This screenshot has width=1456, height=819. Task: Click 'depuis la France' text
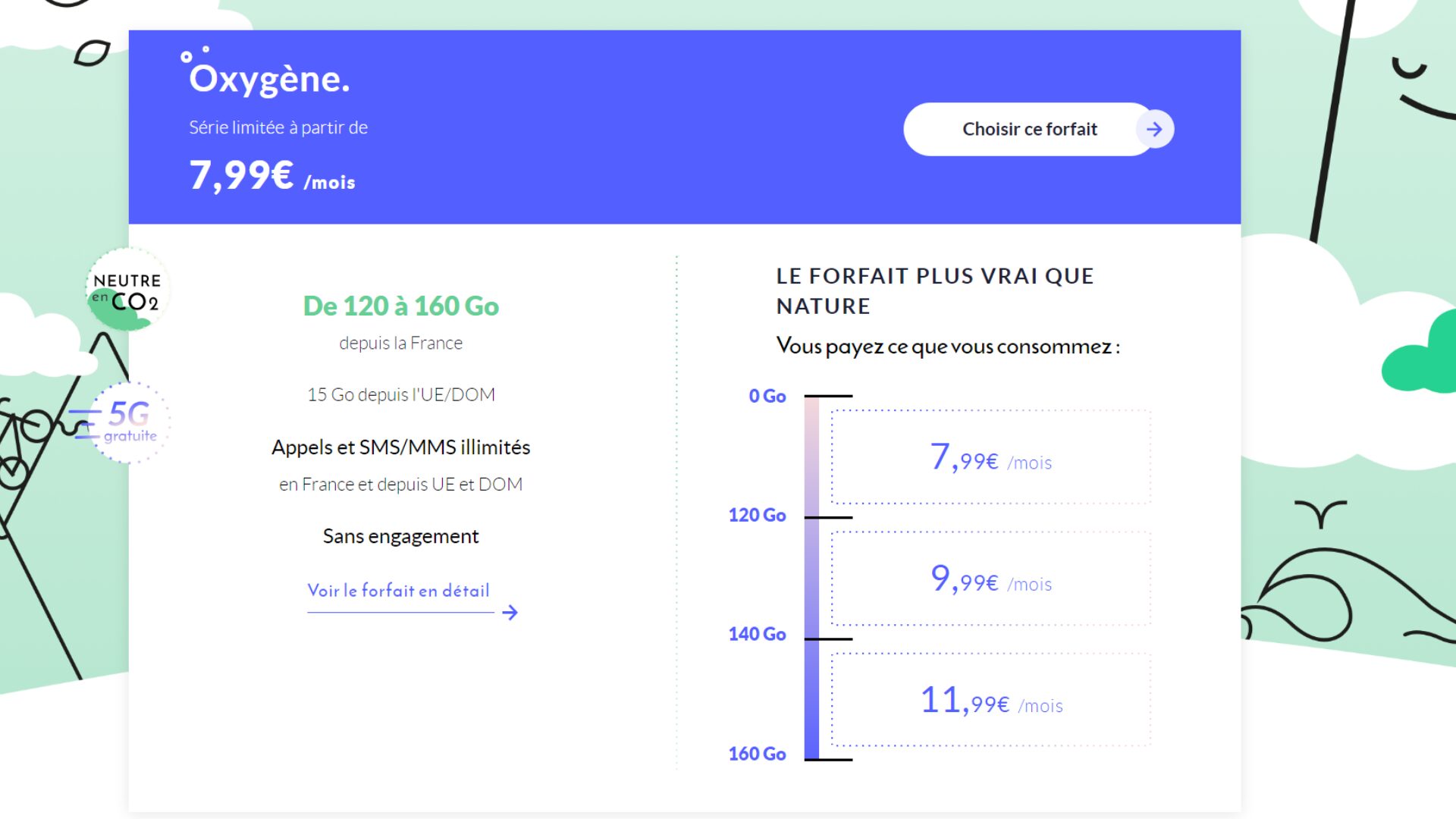401,343
